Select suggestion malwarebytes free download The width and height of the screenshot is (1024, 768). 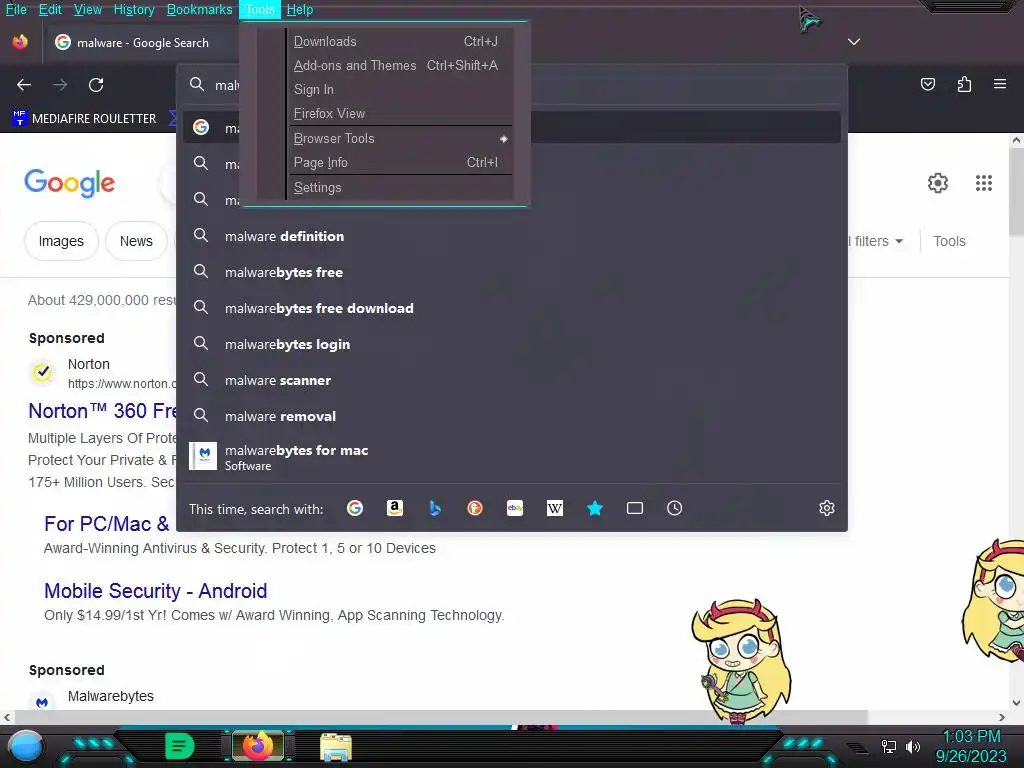[x=512, y=308]
